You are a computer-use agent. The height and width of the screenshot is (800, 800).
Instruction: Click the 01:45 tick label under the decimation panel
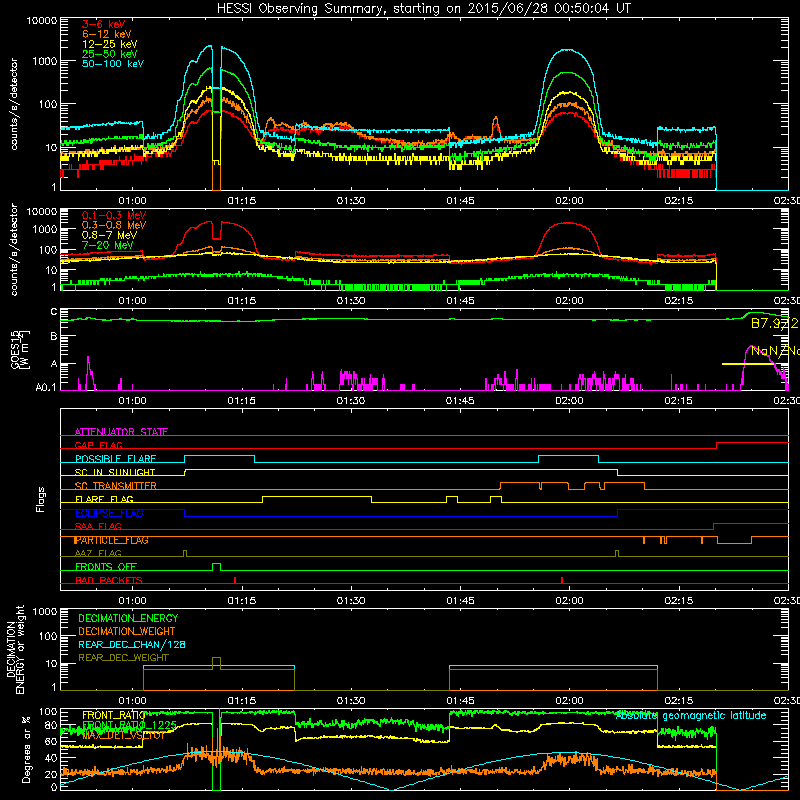pyautogui.click(x=460, y=701)
